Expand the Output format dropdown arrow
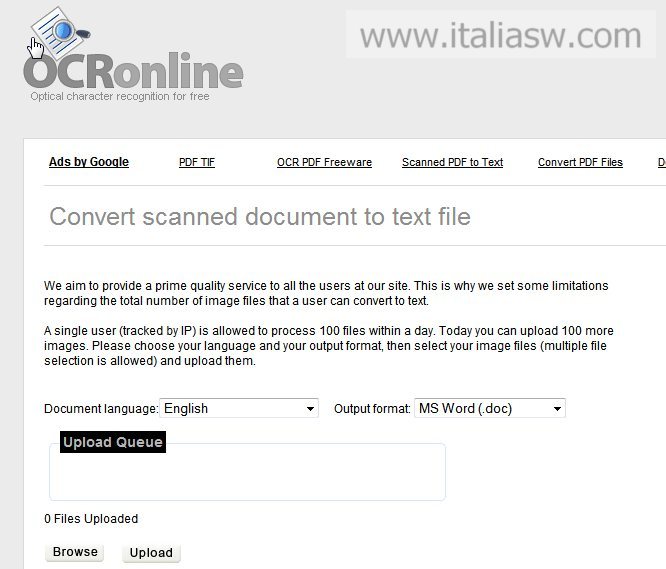 pos(557,408)
